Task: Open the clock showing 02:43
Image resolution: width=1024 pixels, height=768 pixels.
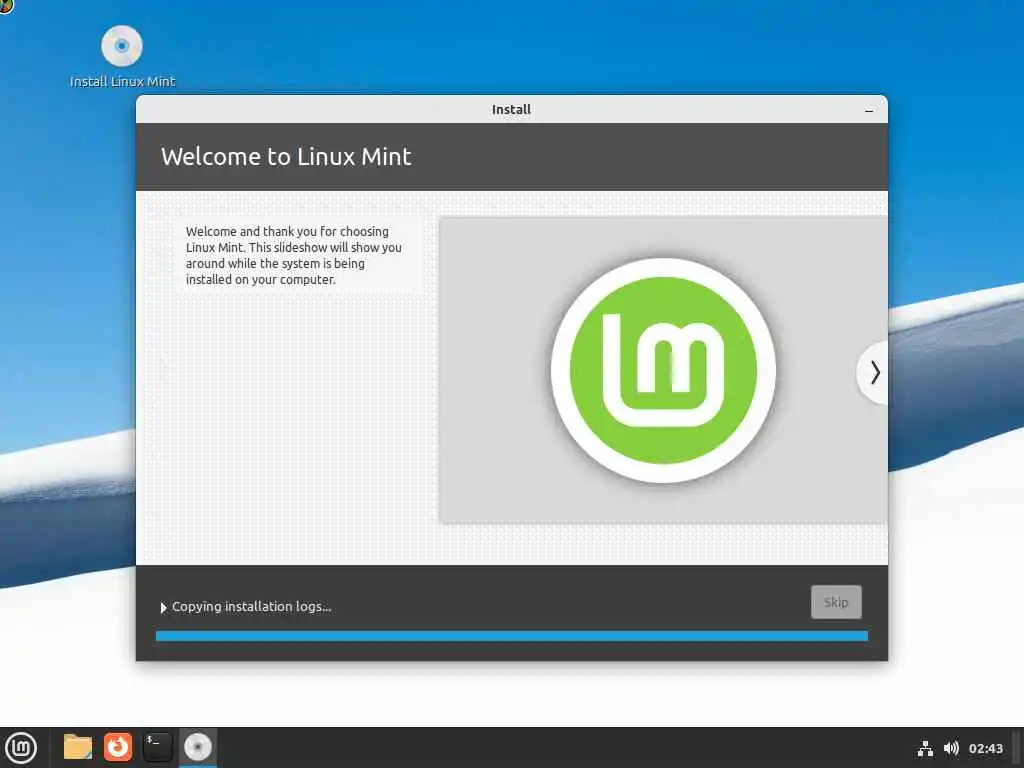Action: coord(985,748)
